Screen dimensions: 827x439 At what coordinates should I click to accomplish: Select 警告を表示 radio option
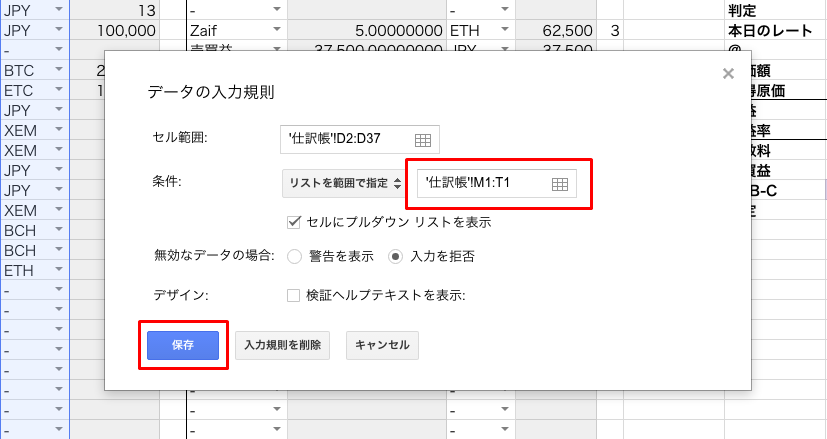(x=294, y=256)
